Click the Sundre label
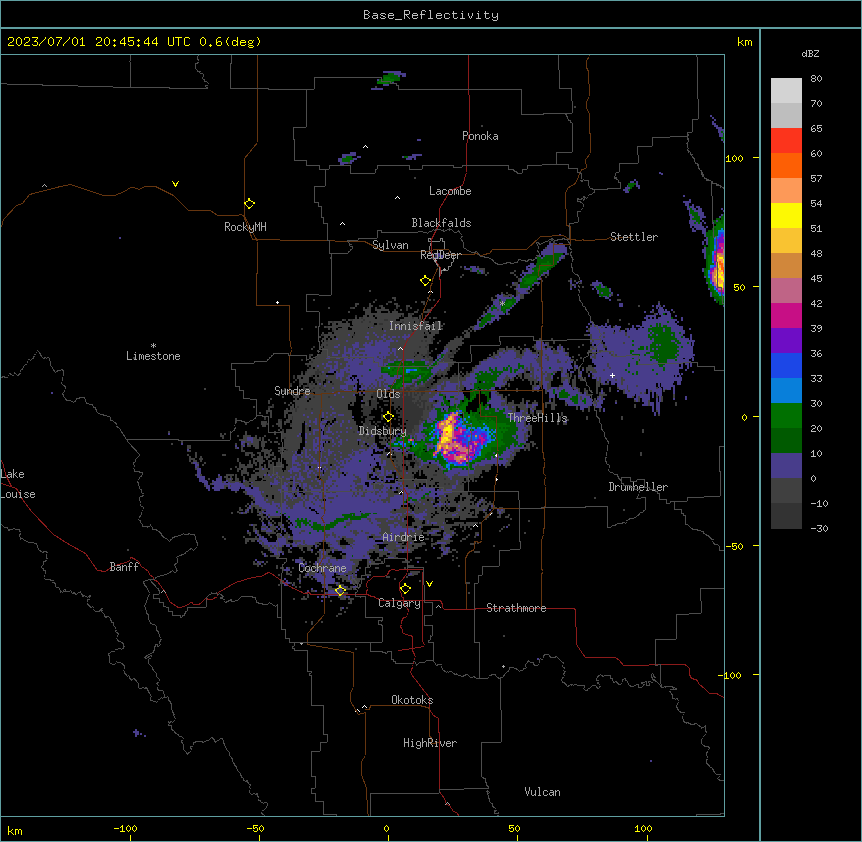The width and height of the screenshot is (862, 842). (x=292, y=391)
